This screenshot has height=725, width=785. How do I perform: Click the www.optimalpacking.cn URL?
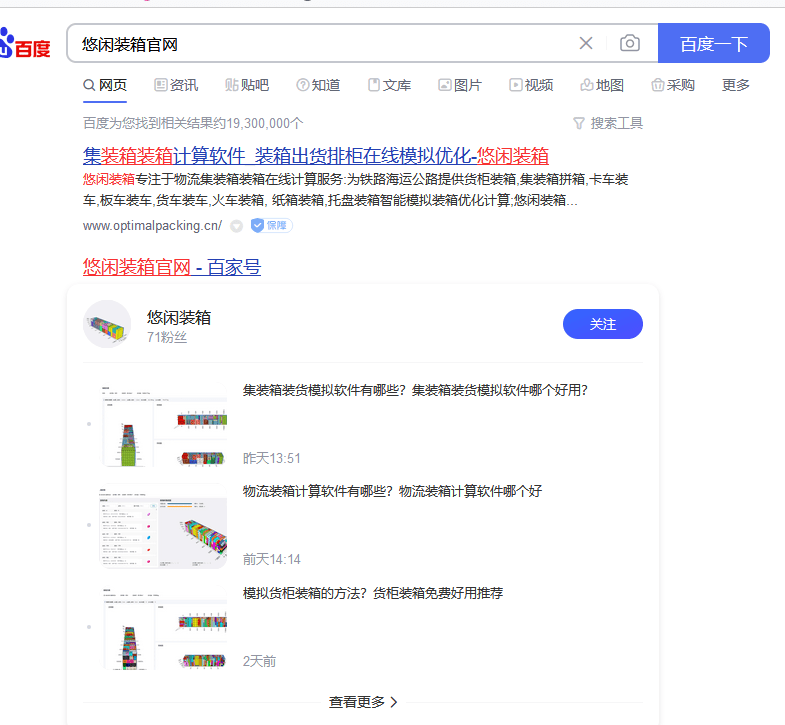point(152,226)
